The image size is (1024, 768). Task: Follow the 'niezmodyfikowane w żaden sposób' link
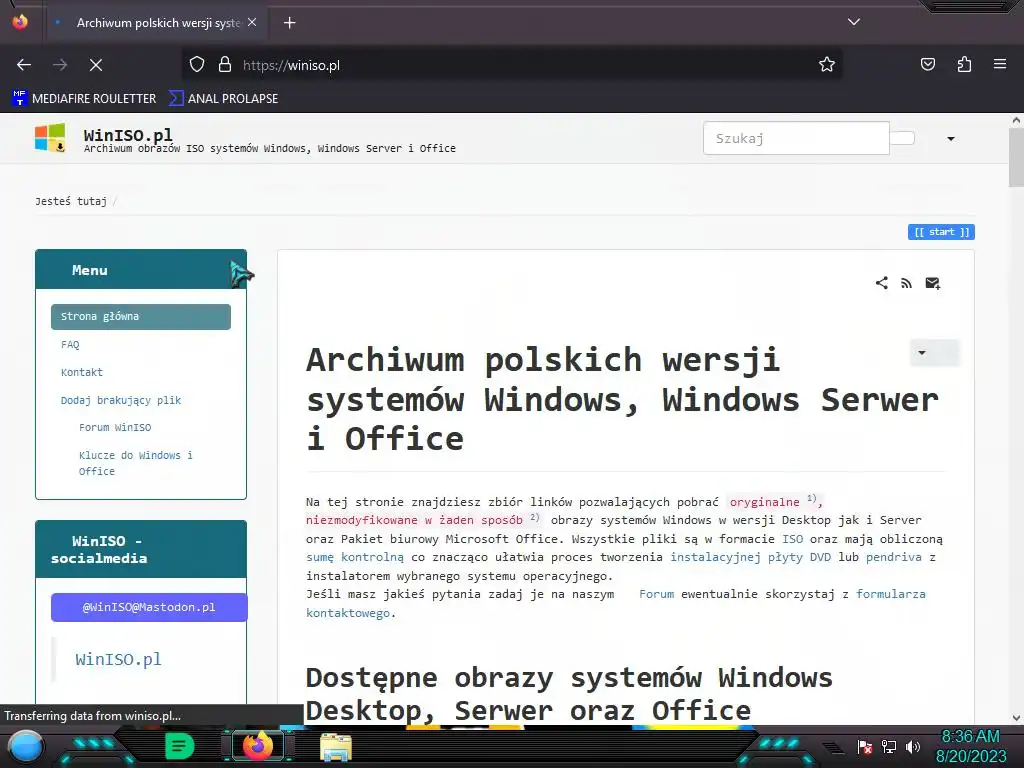pyautogui.click(x=414, y=520)
